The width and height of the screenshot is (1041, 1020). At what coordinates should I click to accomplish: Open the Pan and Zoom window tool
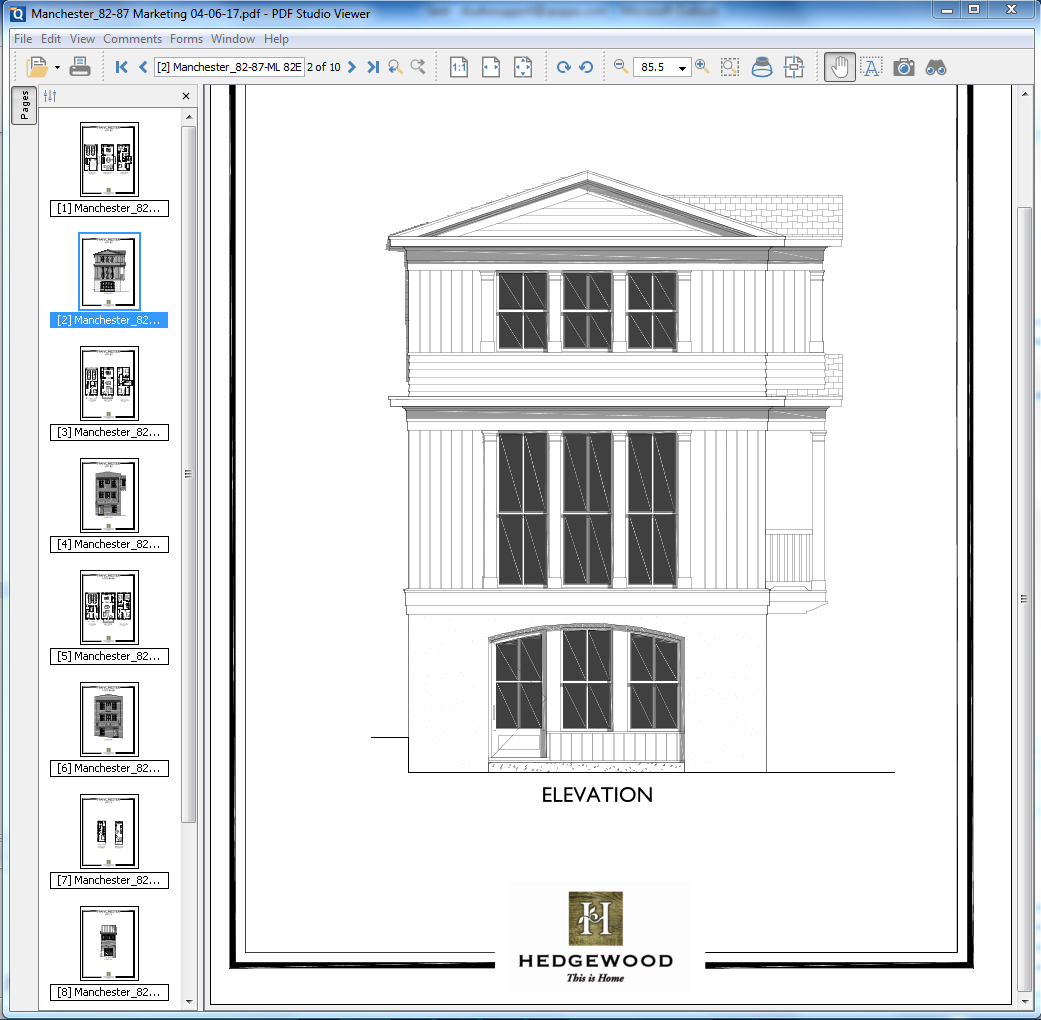click(x=793, y=66)
